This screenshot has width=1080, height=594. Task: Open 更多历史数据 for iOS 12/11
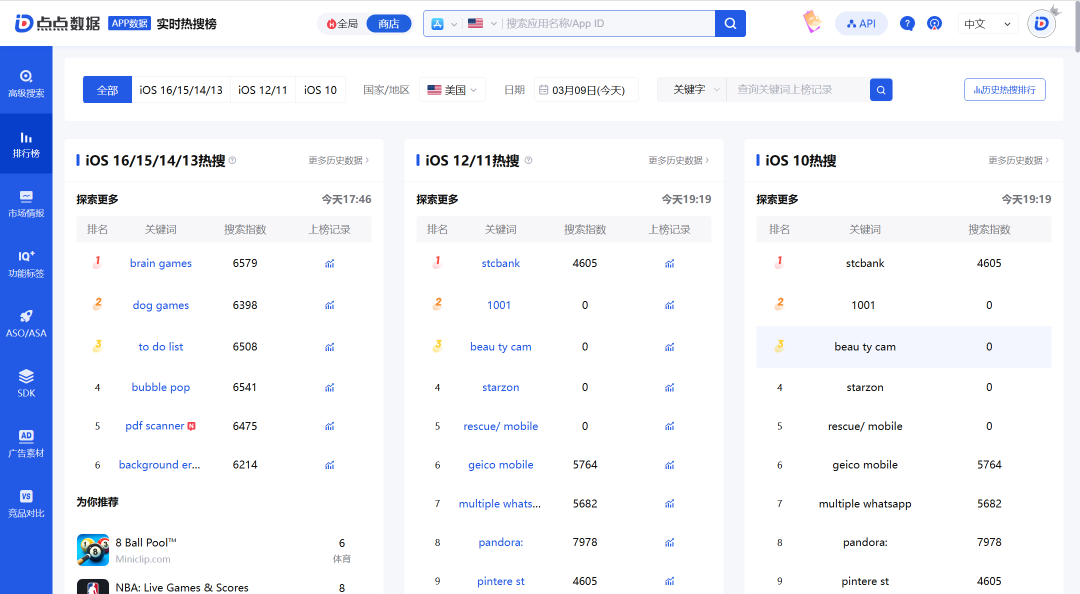click(678, 160)
